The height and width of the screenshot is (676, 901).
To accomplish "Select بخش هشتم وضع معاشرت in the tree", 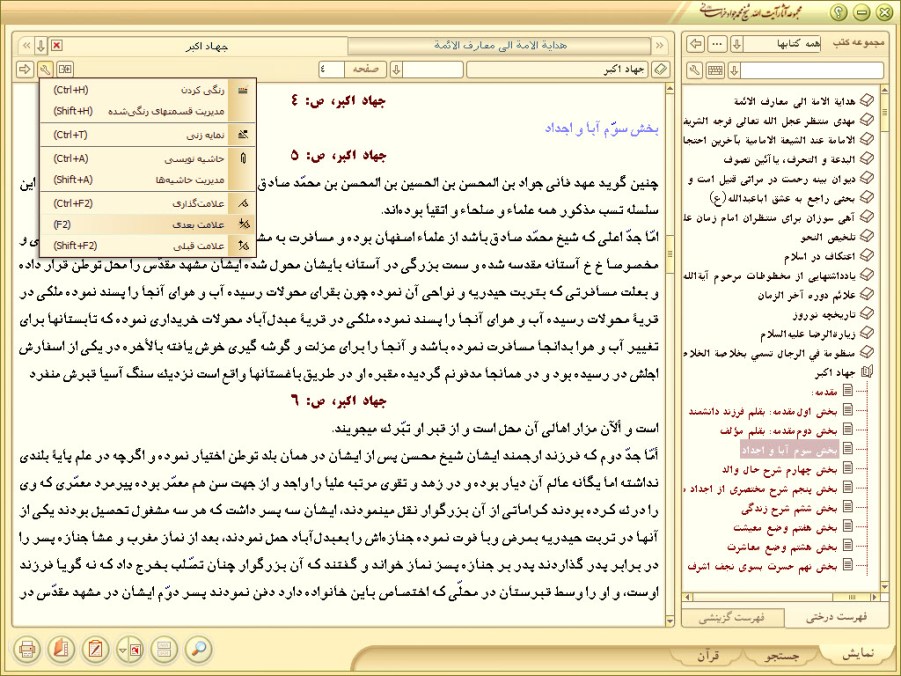I will (783, 547).
